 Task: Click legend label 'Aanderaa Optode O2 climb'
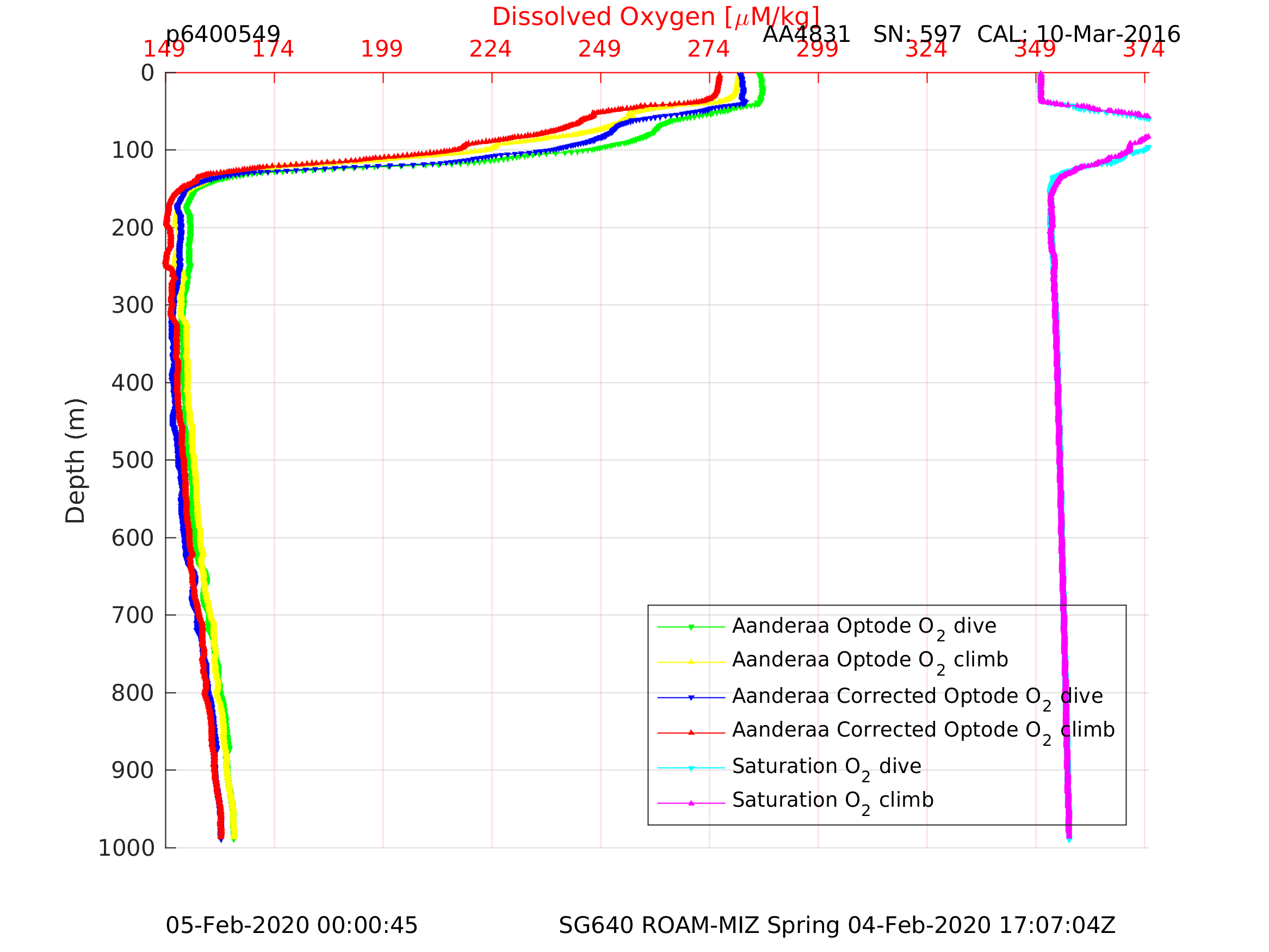click(x=870, y=662)
